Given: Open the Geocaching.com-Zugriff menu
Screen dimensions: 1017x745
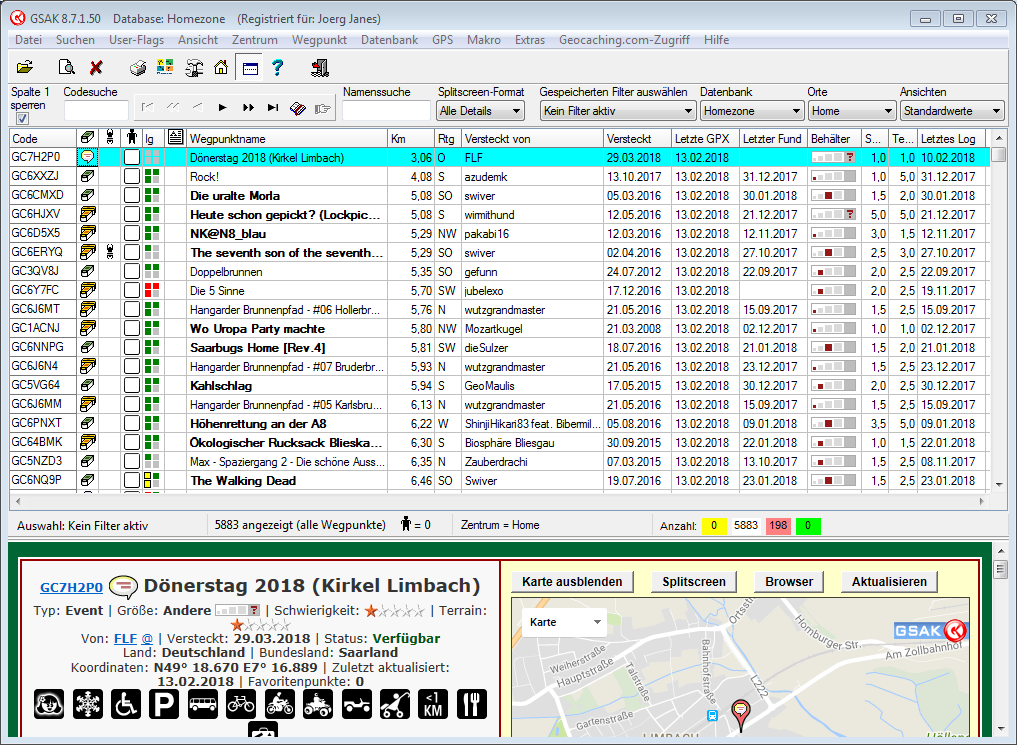Looking at the screenshot, I should (x=625, y=40).
